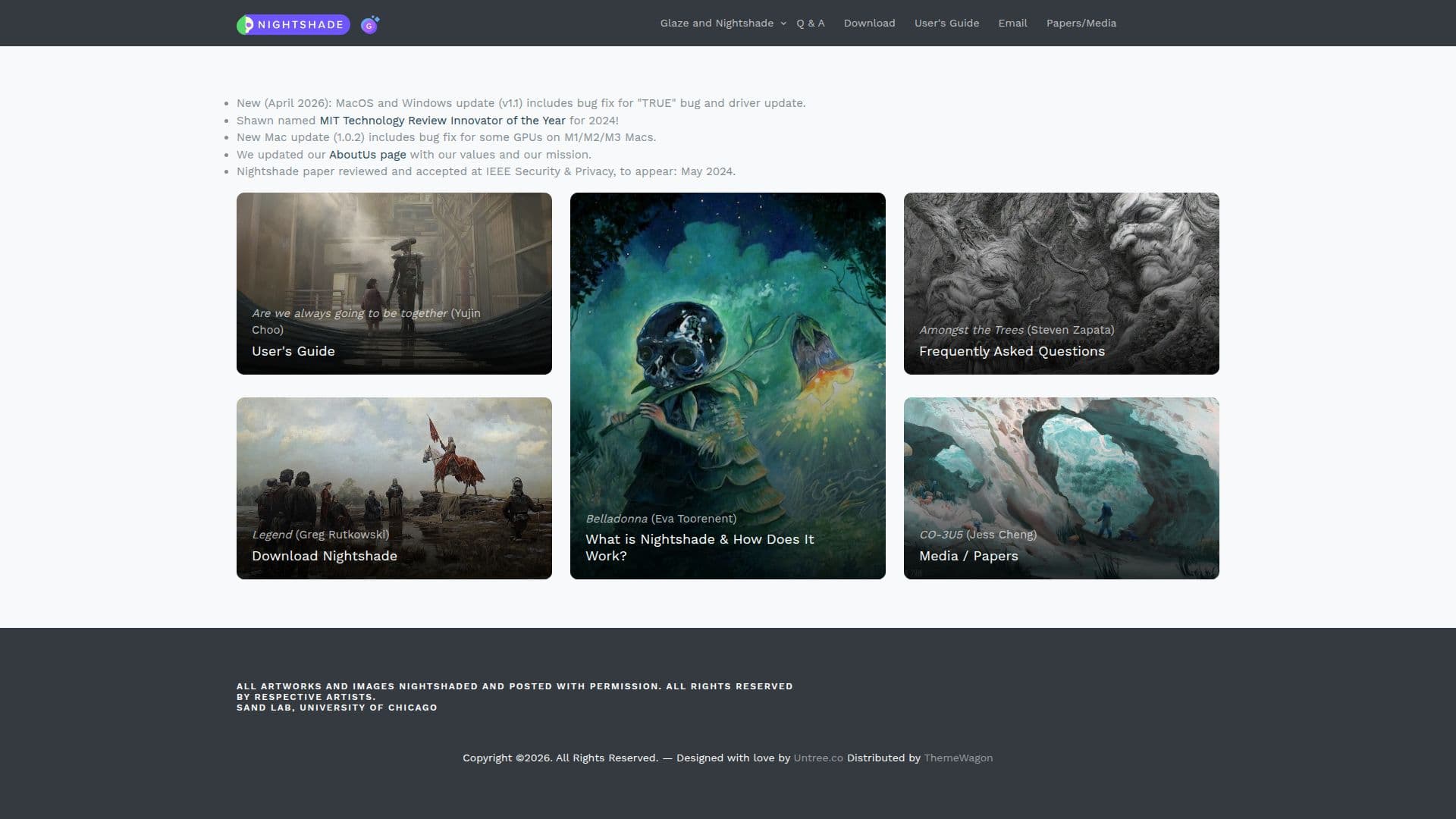Click the CO-3U5 (Jess Cheng) caption
The width and height of the screenshot is (1456, 819).
pyautogui.click(x=977, y=535)
